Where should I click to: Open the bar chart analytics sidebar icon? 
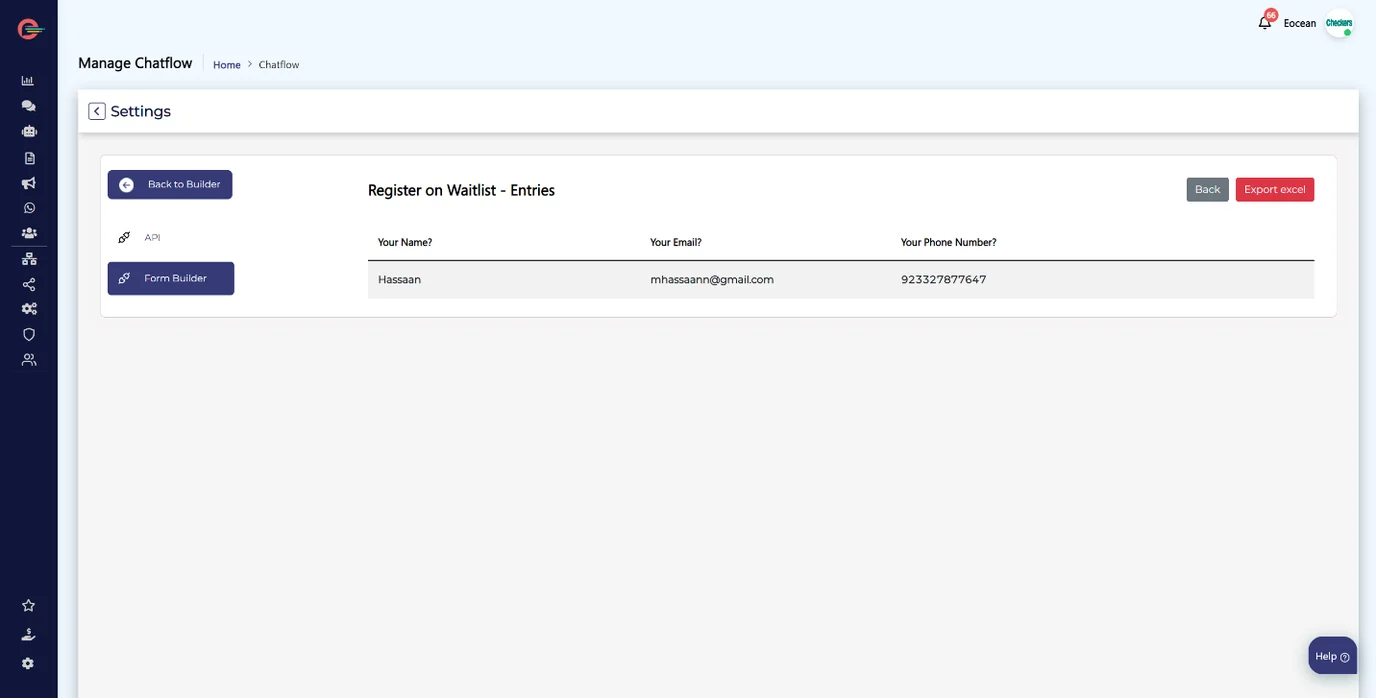(x=28, y=80)
